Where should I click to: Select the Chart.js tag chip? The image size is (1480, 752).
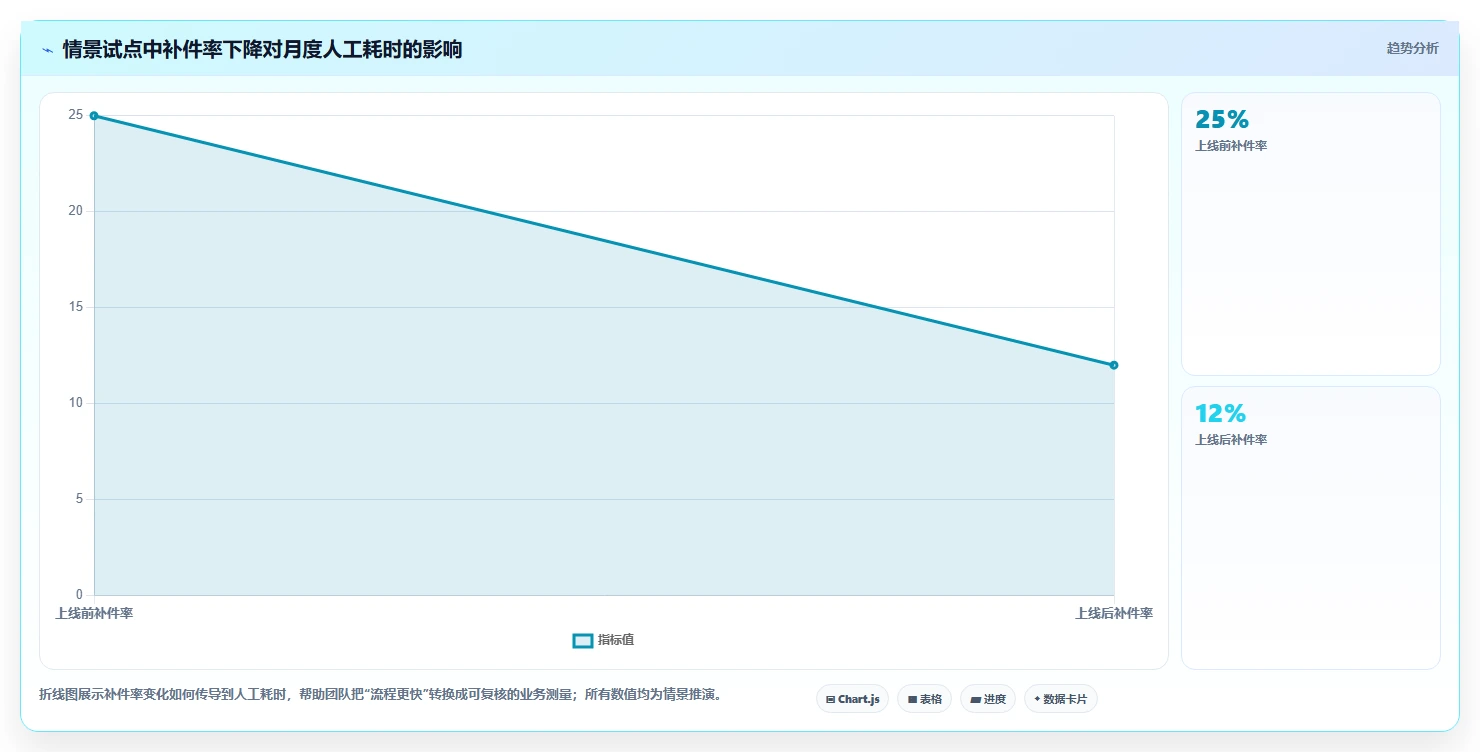point(852,699)
